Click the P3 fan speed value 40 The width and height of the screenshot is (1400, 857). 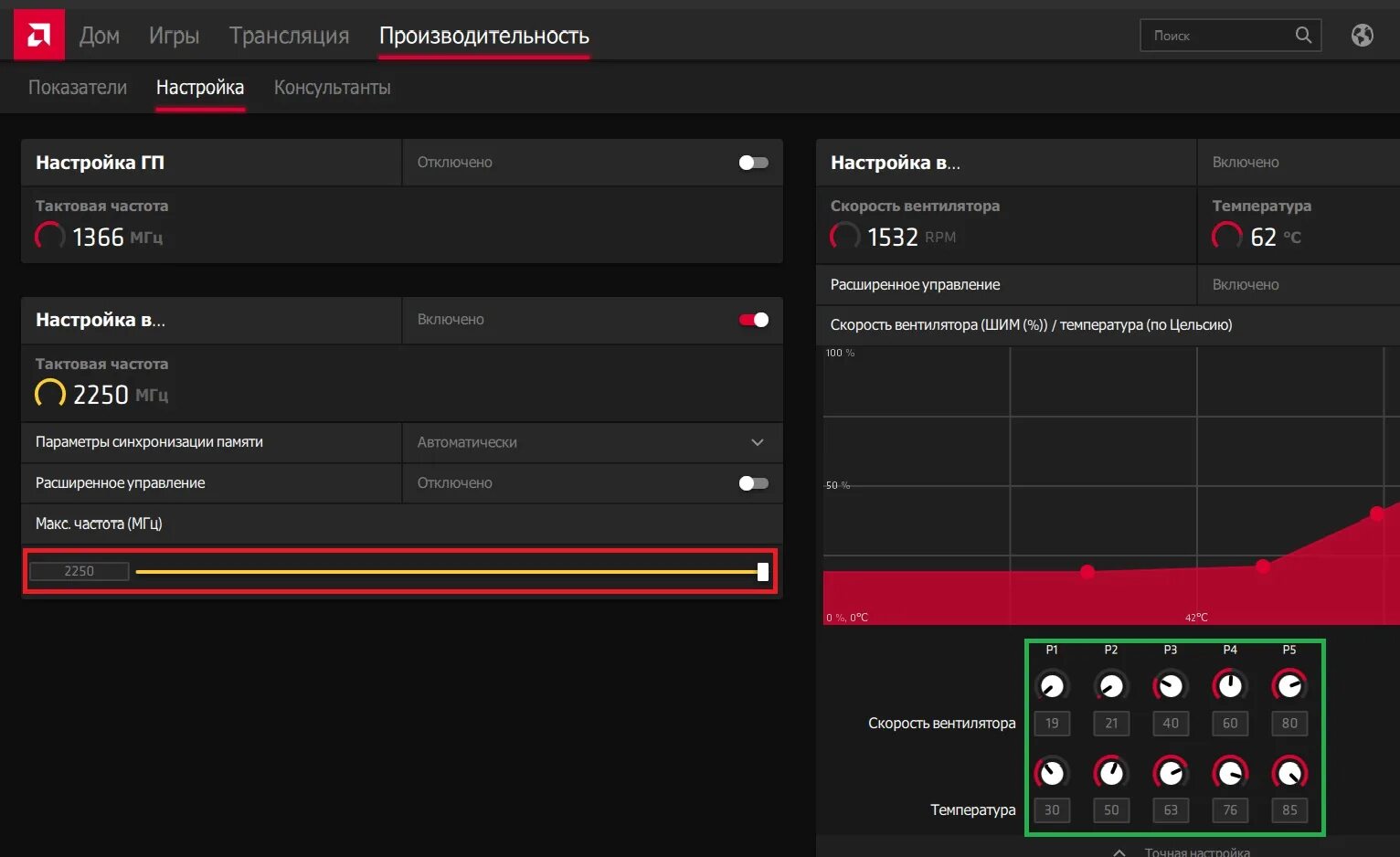click(x=1171, y=724)
